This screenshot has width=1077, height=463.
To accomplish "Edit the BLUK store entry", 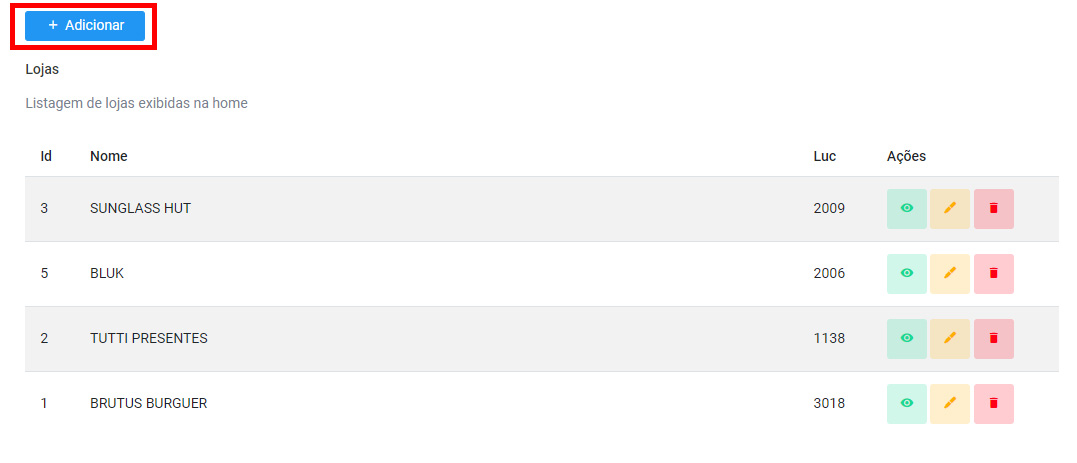I will click(x=950, y=274).
